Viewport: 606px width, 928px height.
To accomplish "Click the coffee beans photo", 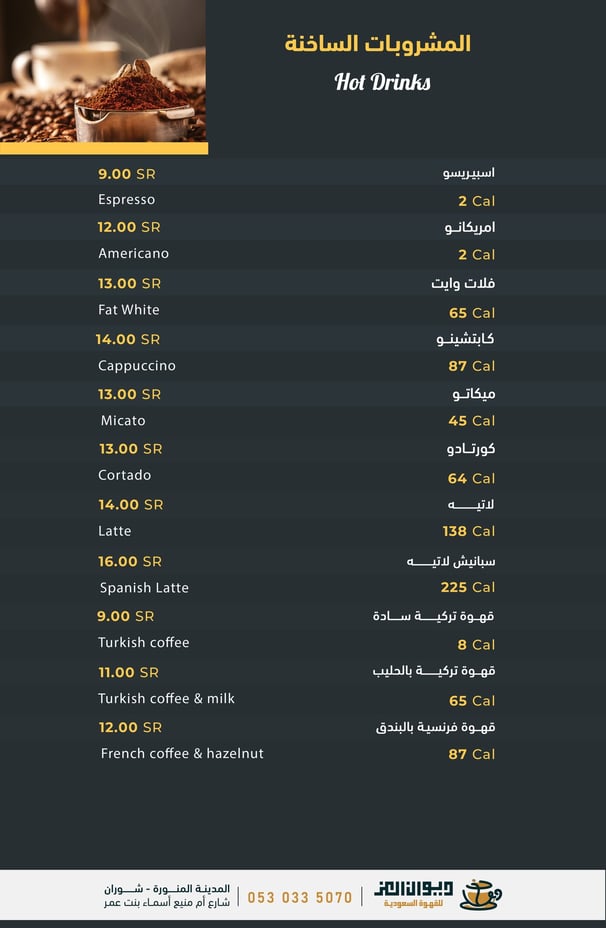I will (x=103, y=70).
